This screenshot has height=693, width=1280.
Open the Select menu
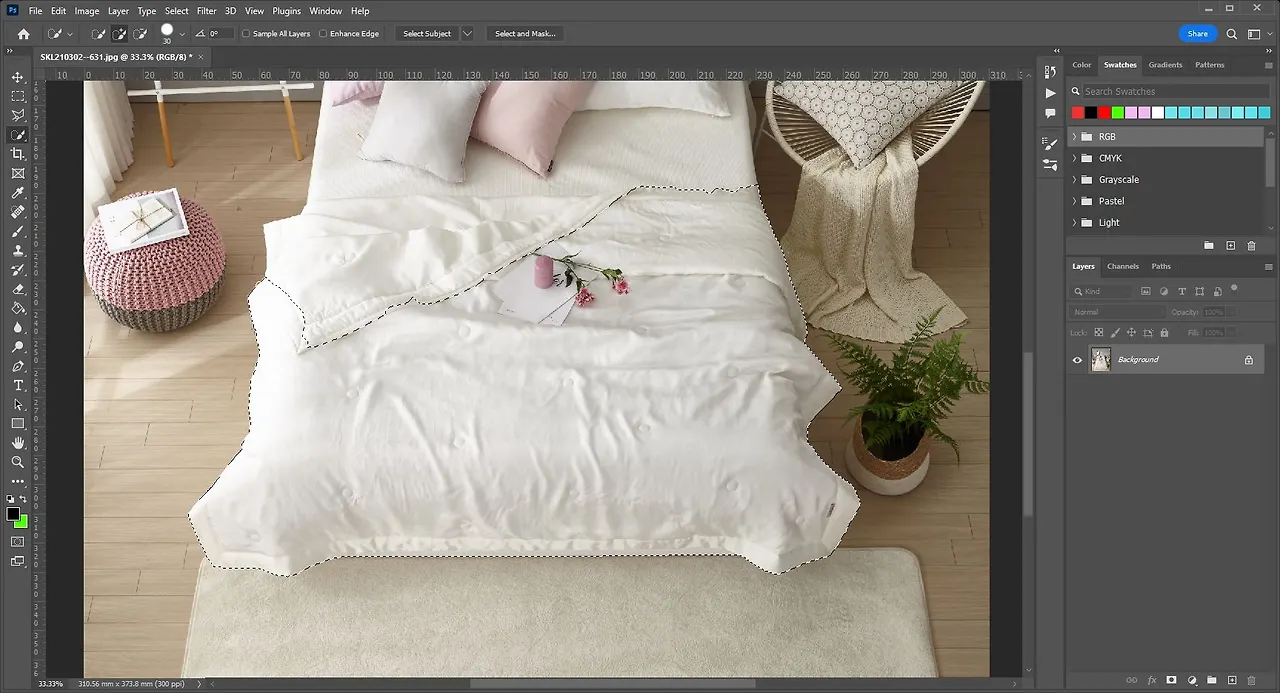point(177,11)
